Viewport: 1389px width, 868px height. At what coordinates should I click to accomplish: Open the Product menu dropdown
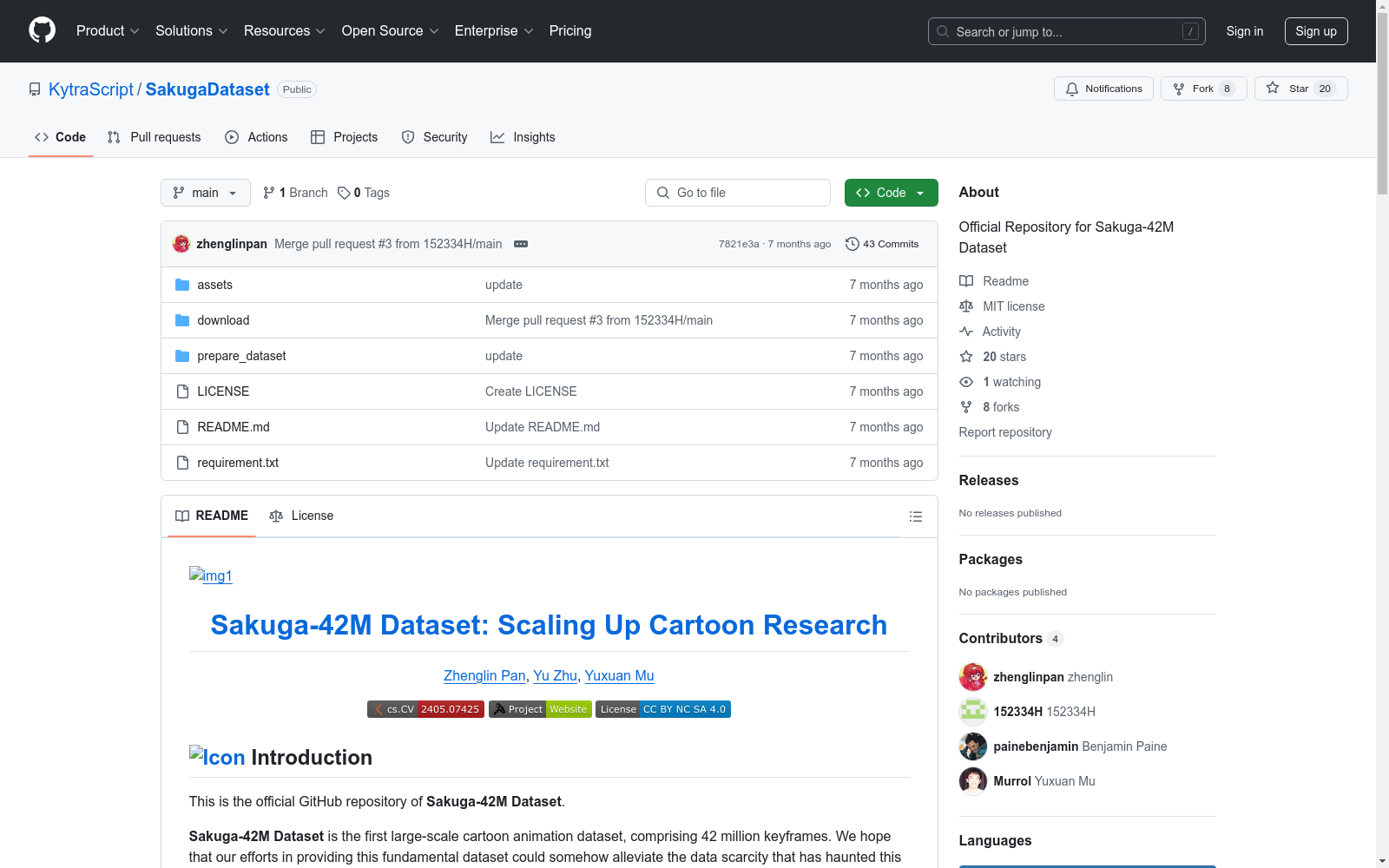[108, 30]
